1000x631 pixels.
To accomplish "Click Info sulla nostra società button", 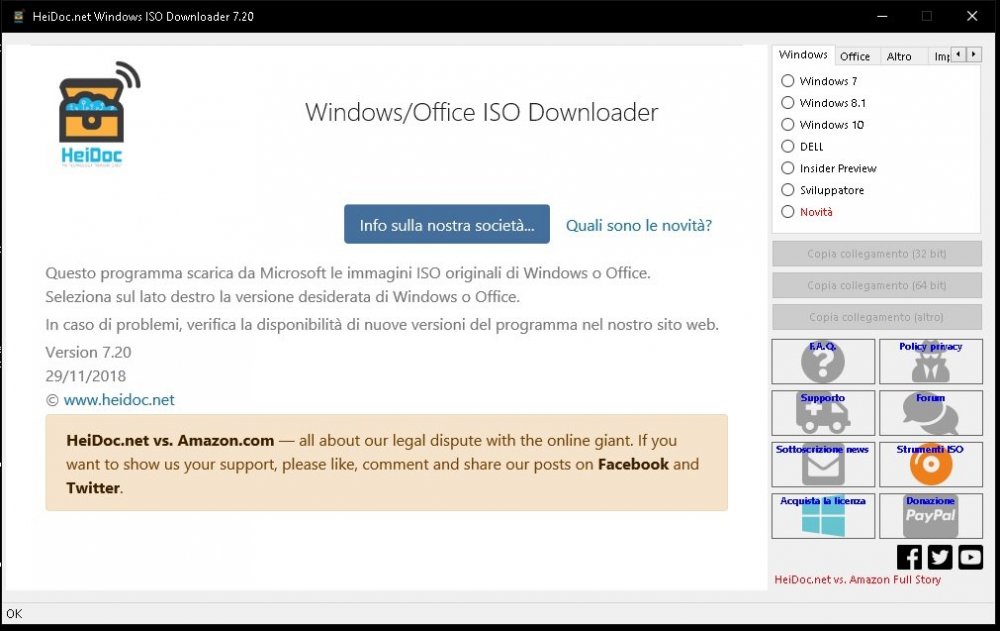I will 447,224.
